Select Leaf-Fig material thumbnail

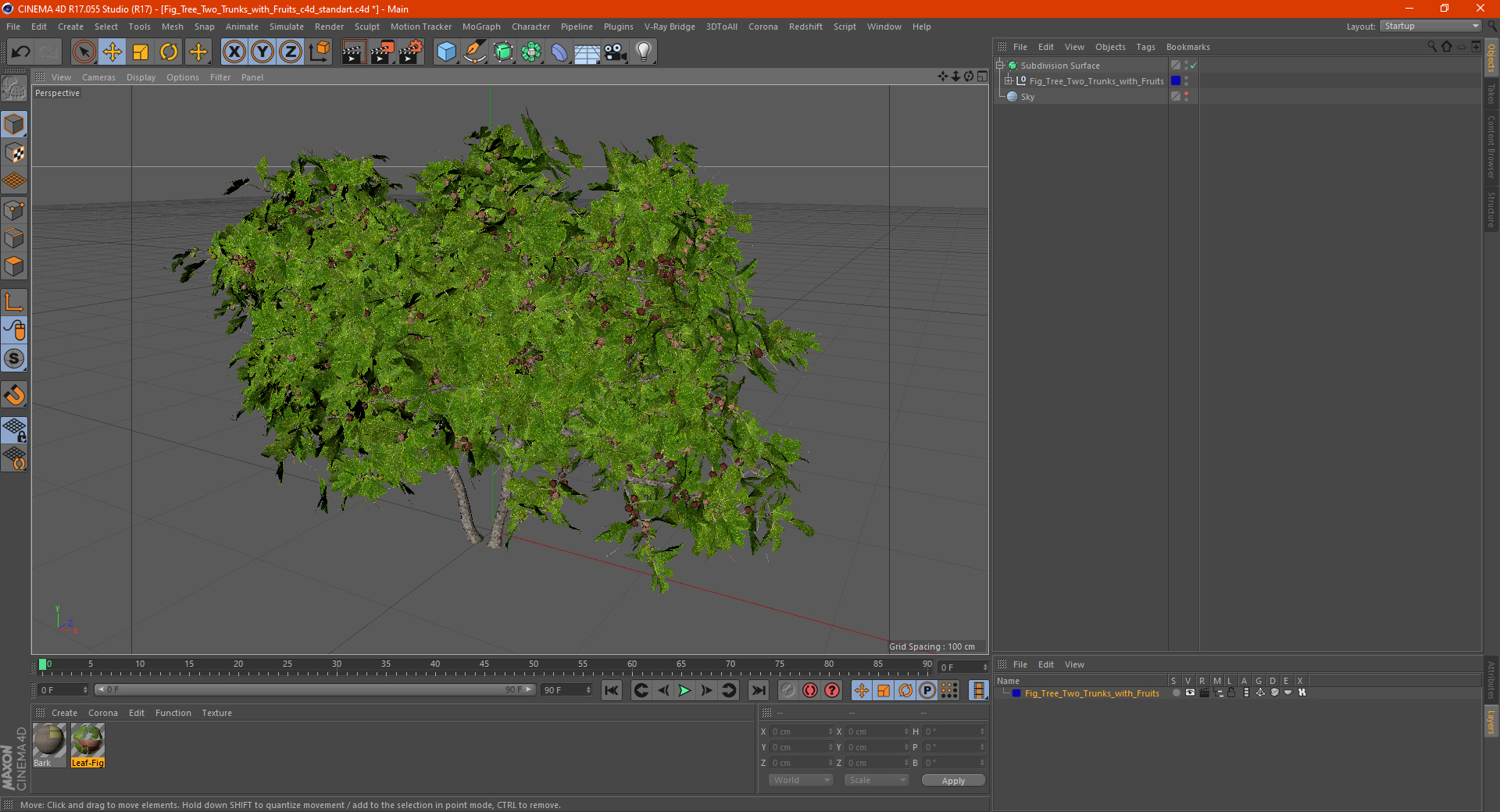click(87, 745)
